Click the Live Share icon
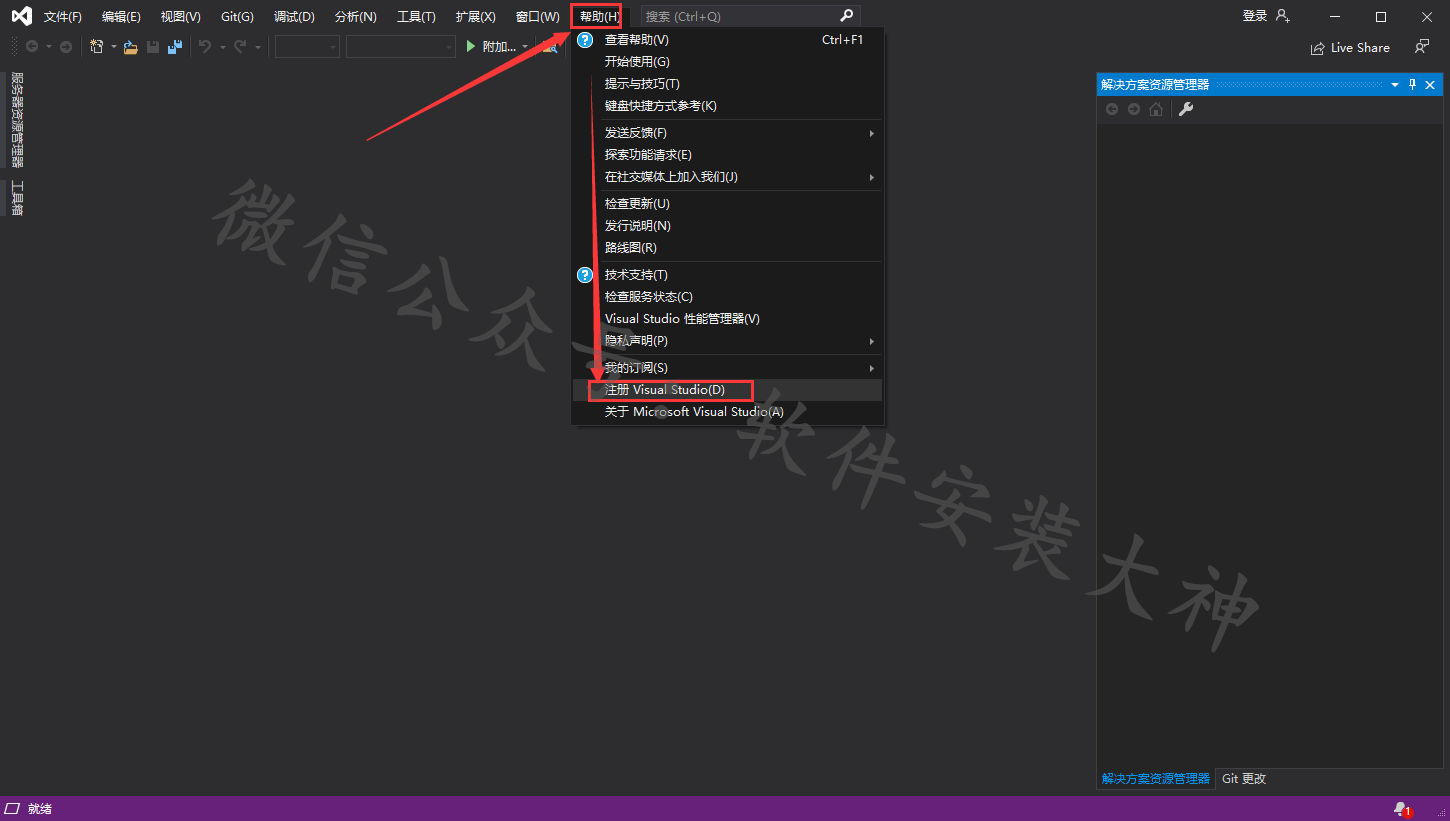Screen dimensions: 1450x821 pos(1318,48)
